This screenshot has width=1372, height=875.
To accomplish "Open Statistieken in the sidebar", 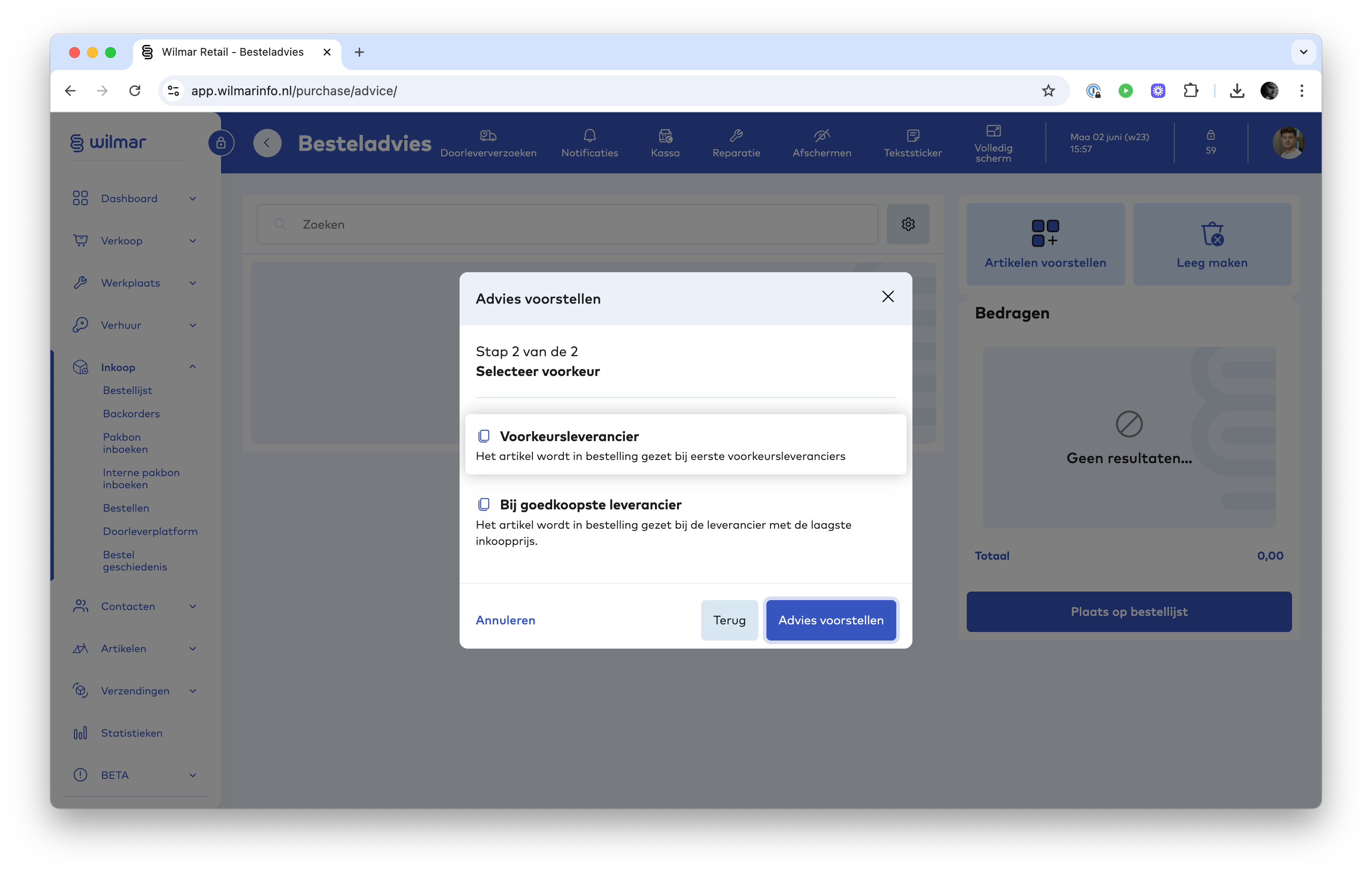I will (x=132, y=733).
